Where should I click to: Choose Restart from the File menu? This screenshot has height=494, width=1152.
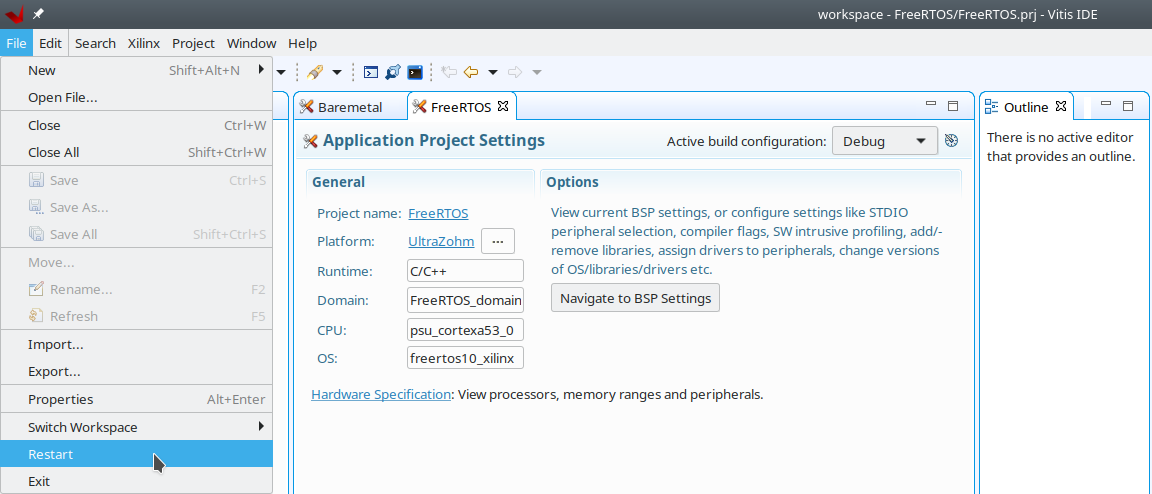pos(50,454)
